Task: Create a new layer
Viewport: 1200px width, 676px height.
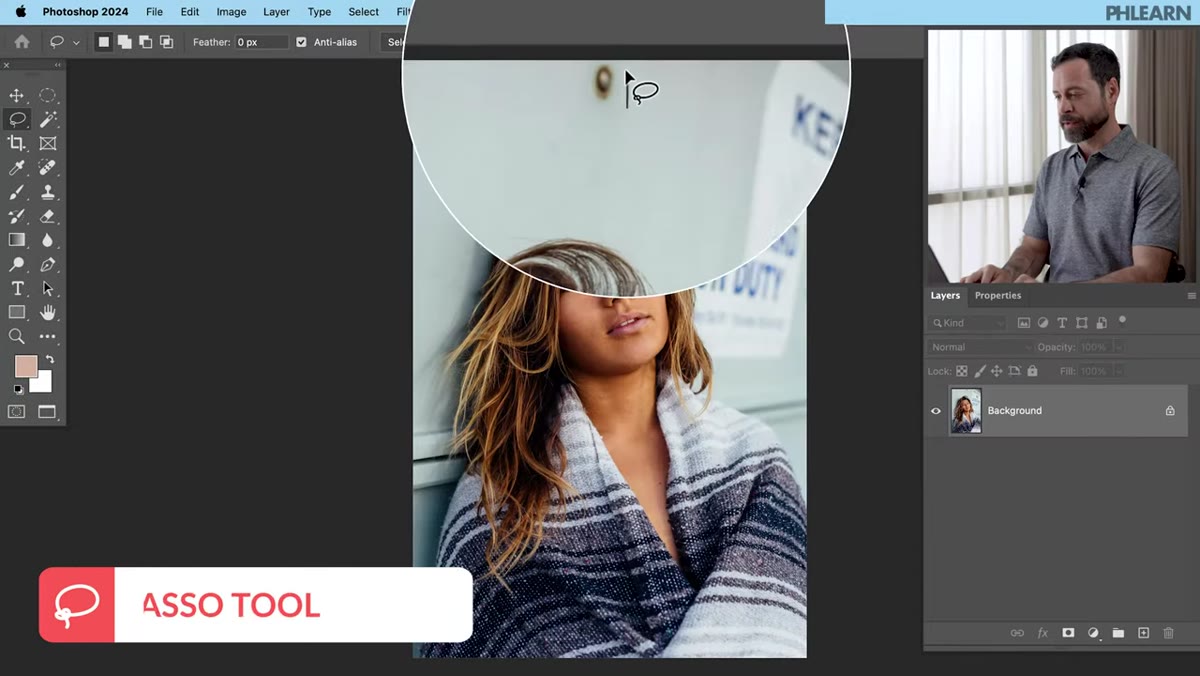Action: point(1143,633)
